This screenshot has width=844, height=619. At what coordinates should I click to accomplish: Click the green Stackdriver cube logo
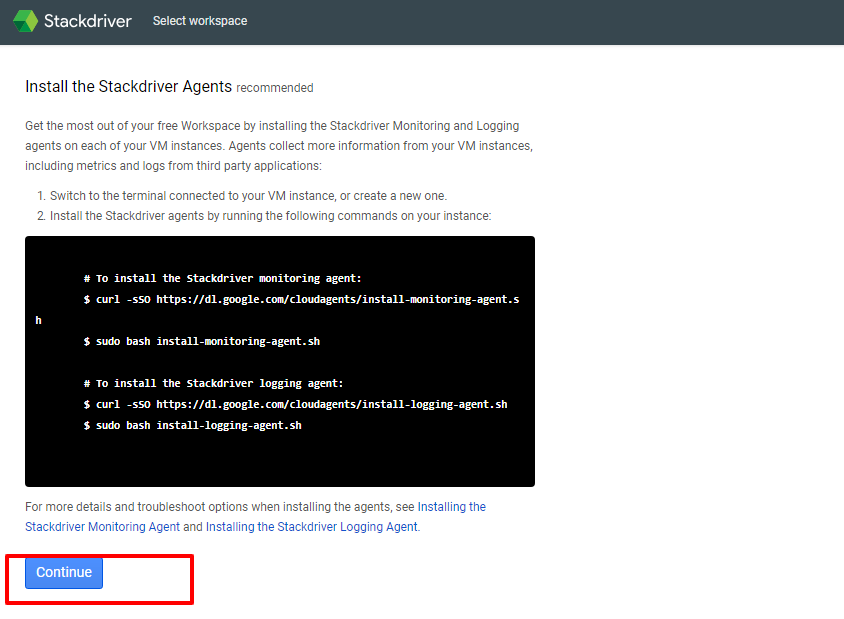pos(25,20)
